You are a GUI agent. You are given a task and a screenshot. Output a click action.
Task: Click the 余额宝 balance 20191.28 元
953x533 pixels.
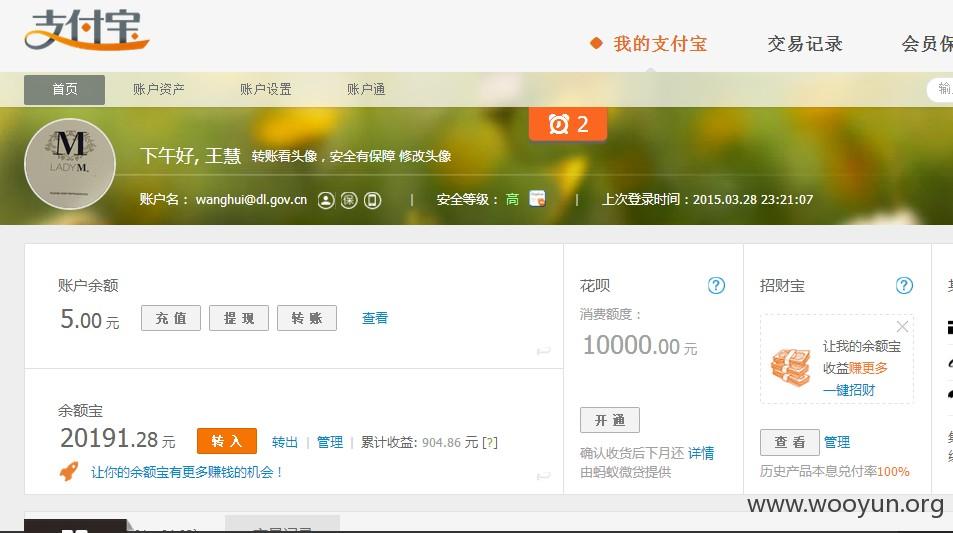click(118, 439)
